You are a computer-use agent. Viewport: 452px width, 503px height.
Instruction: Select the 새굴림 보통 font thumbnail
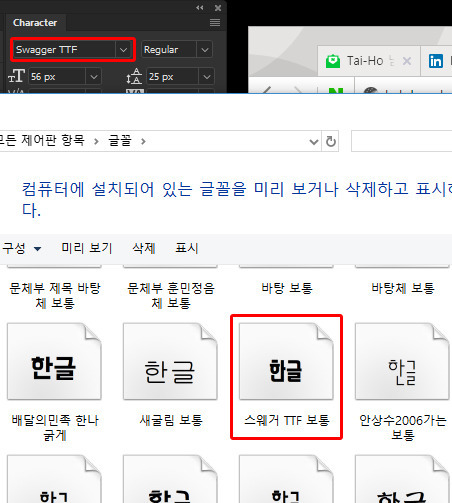tap(170, 361)
